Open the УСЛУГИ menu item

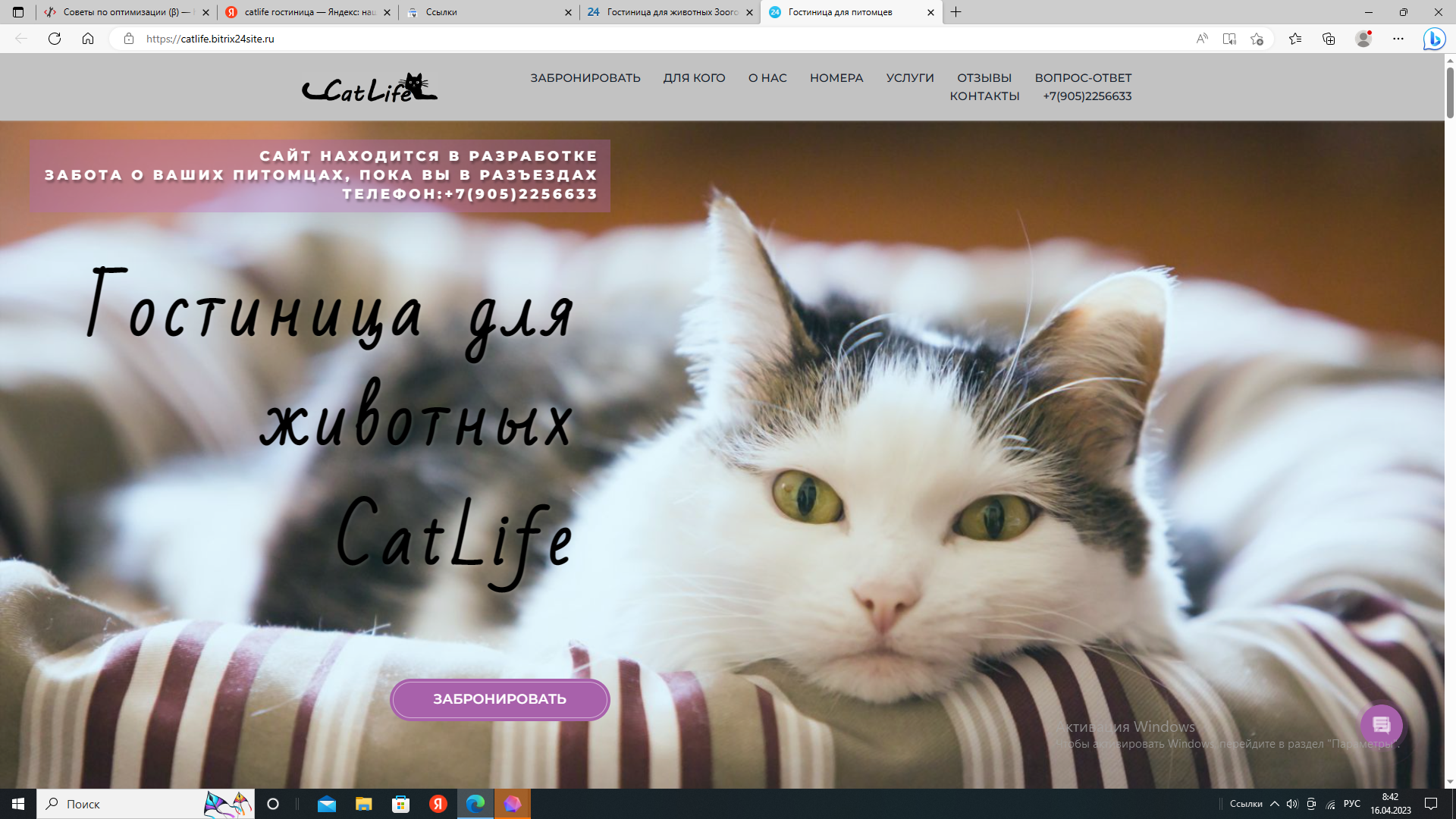pos(910,78)
